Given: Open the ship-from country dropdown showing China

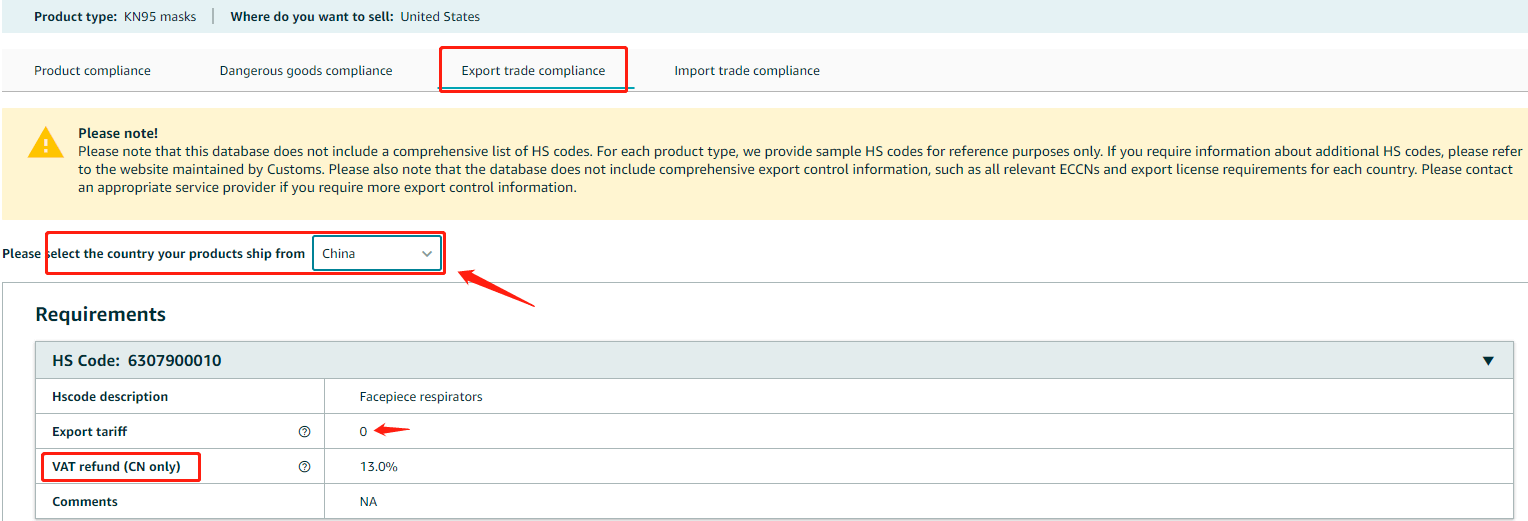Looking at the screenshot, I should point(376,254).
